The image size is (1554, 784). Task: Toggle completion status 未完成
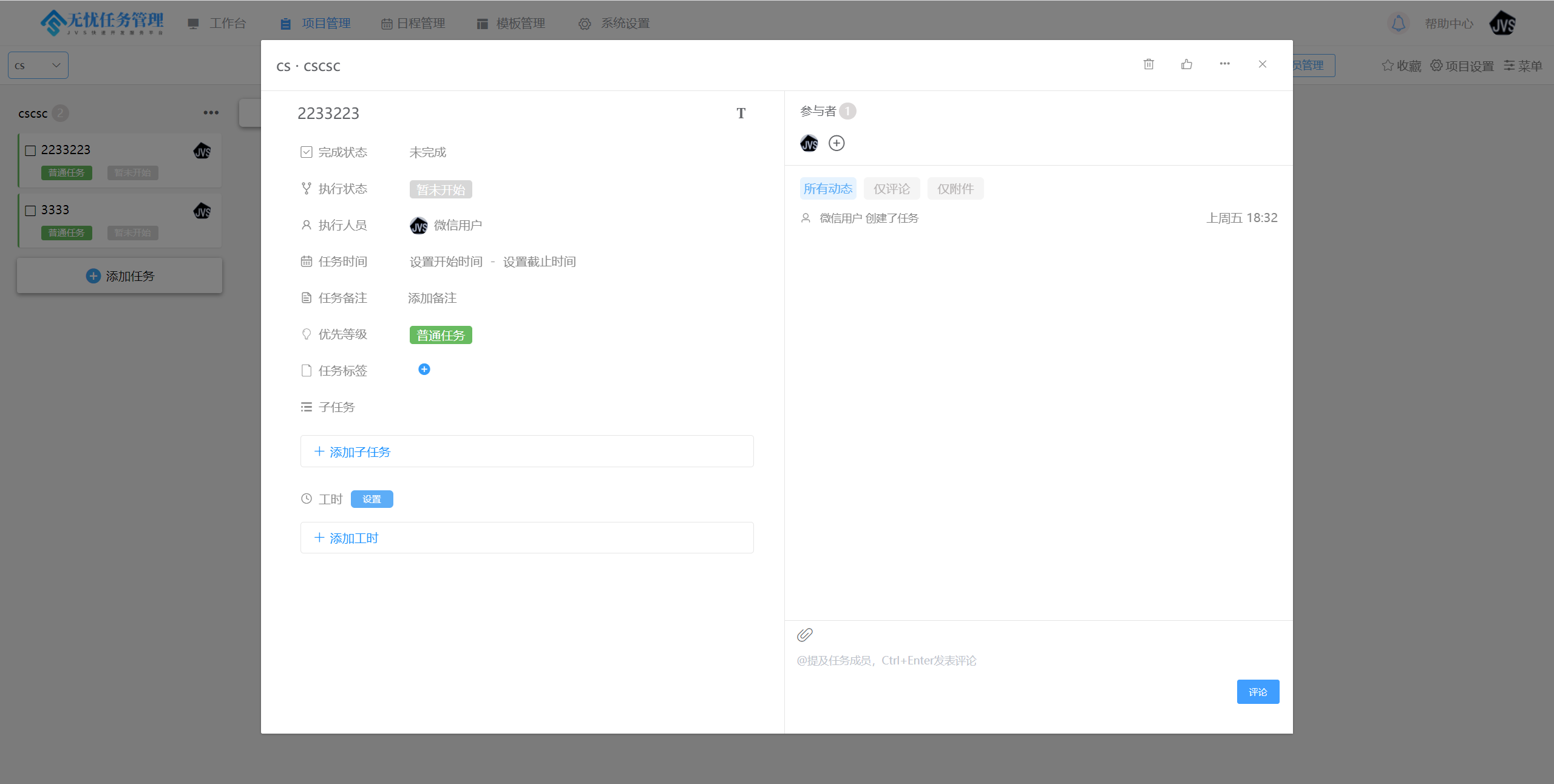tap(427, 152)
